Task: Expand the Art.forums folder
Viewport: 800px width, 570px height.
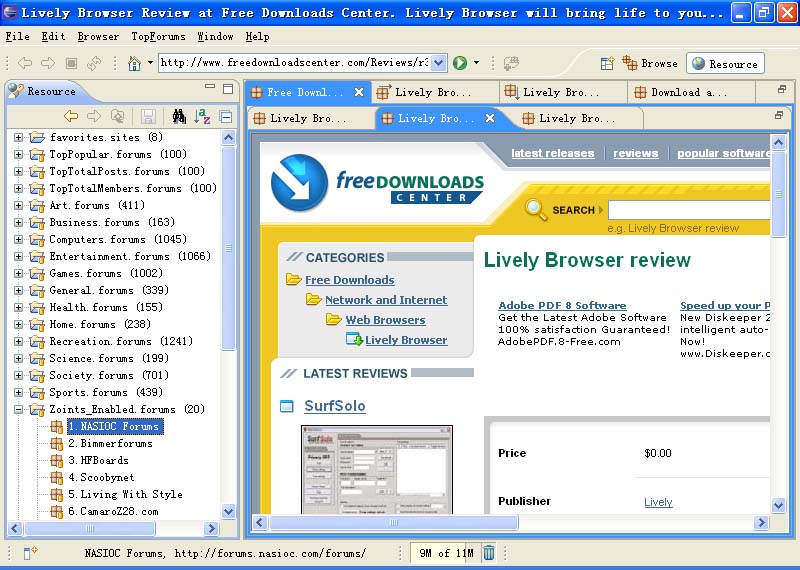Action: 18,205
